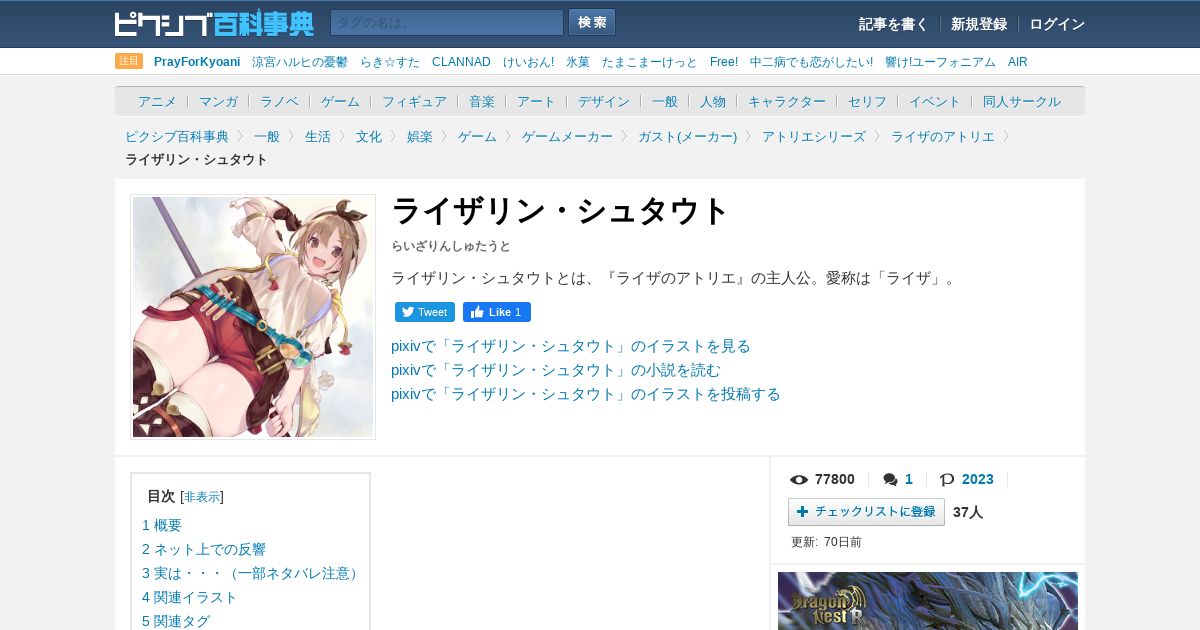Open pixivで…の小説を読む link
The width and height of the screenshot is (1200, 630).
(x=556, y=370)
